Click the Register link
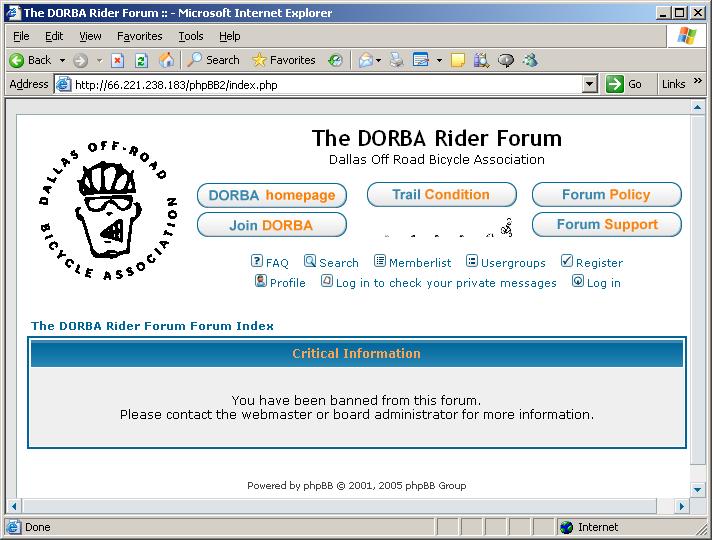This screenshot has height=540, width=712. (x=591, y=263)
